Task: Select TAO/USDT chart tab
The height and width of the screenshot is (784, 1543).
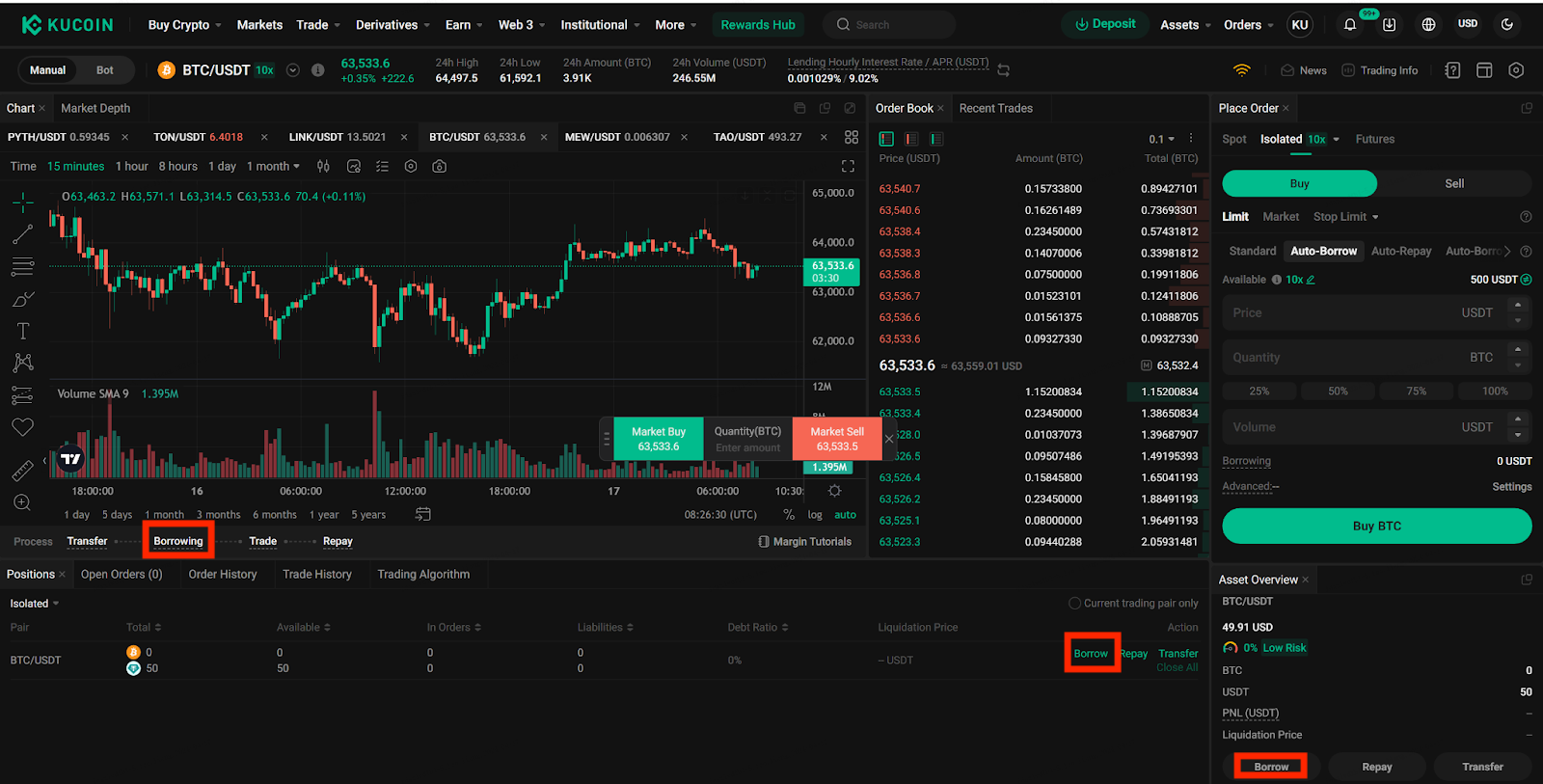Action: (757, 137)
